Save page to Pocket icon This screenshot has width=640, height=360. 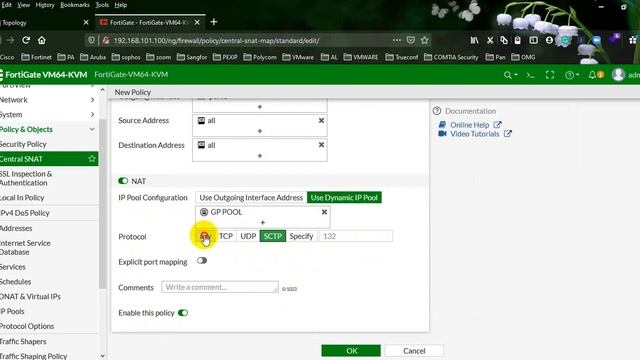pyautogui.click(x=411, y=40)
